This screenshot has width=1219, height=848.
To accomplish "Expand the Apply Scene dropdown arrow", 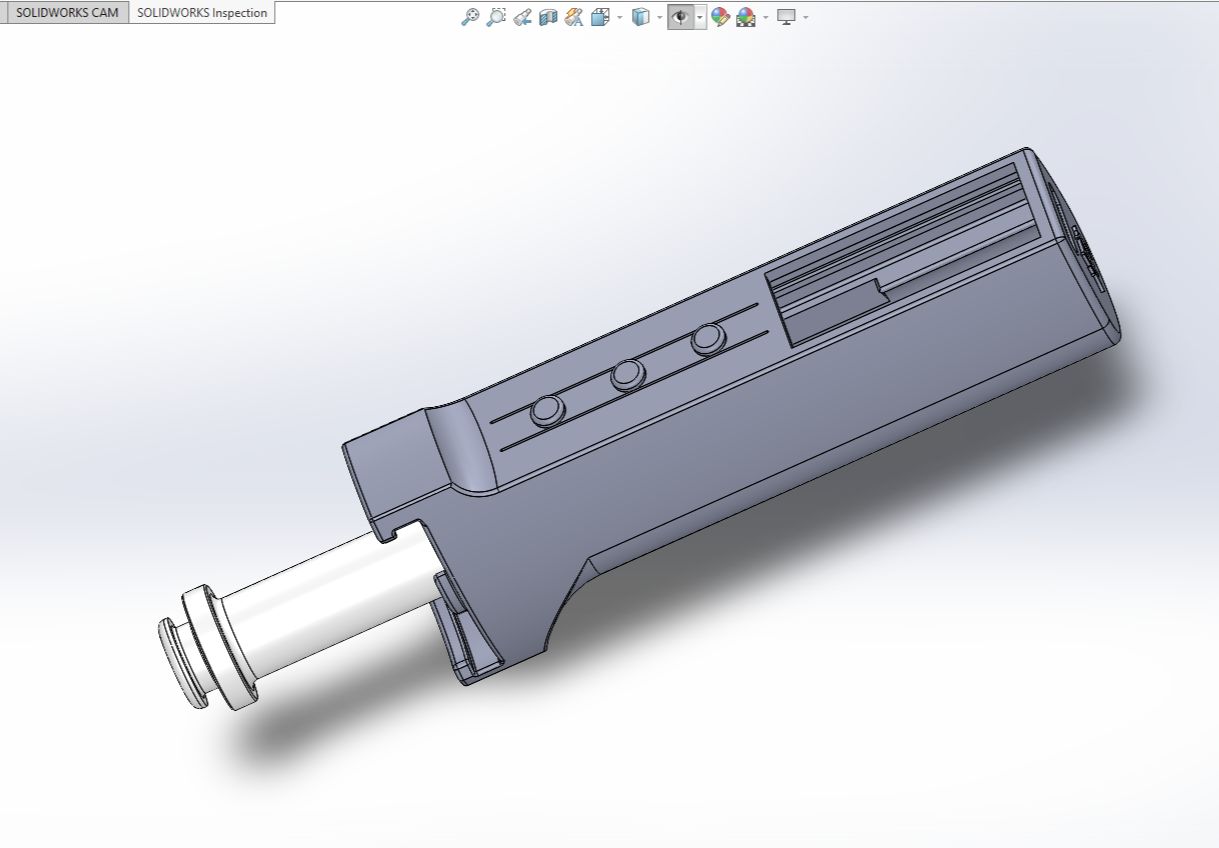I will 766,17.
